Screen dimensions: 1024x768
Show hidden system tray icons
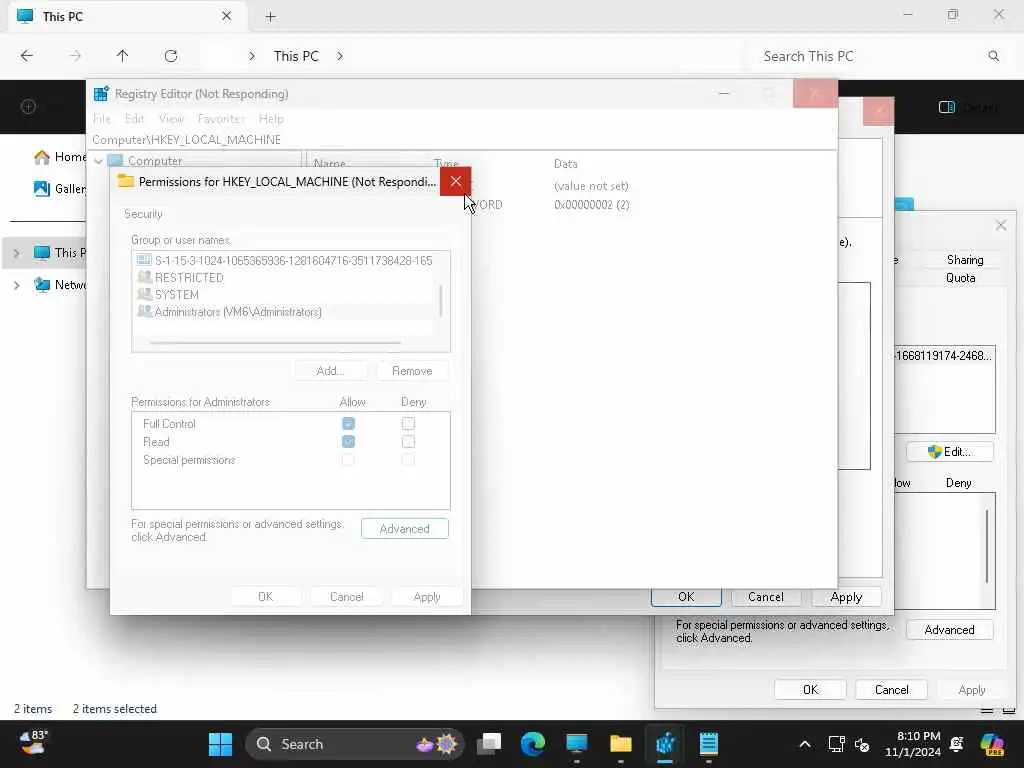click(x=805, y=744)
